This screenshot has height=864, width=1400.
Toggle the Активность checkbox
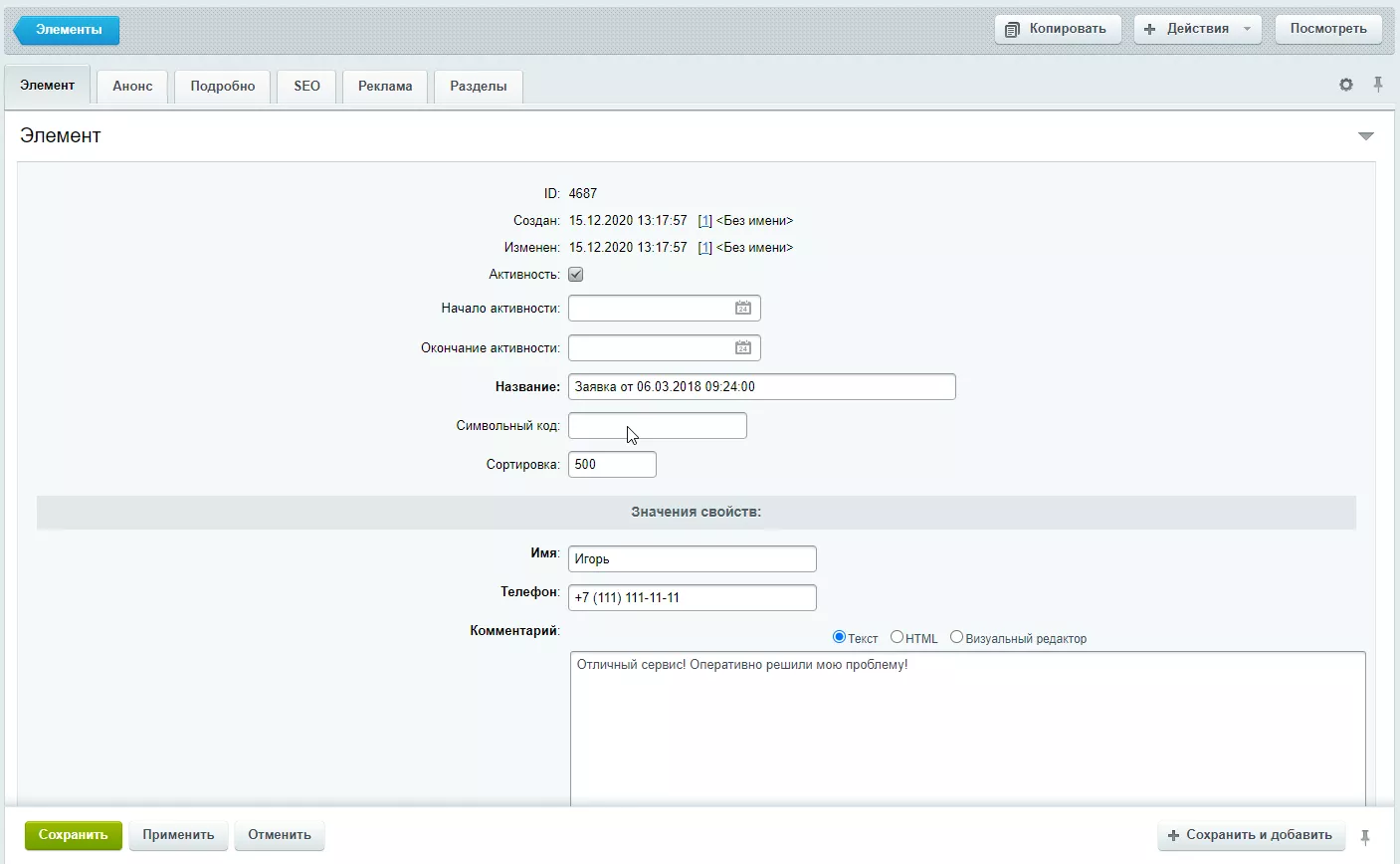coord(575,274)
